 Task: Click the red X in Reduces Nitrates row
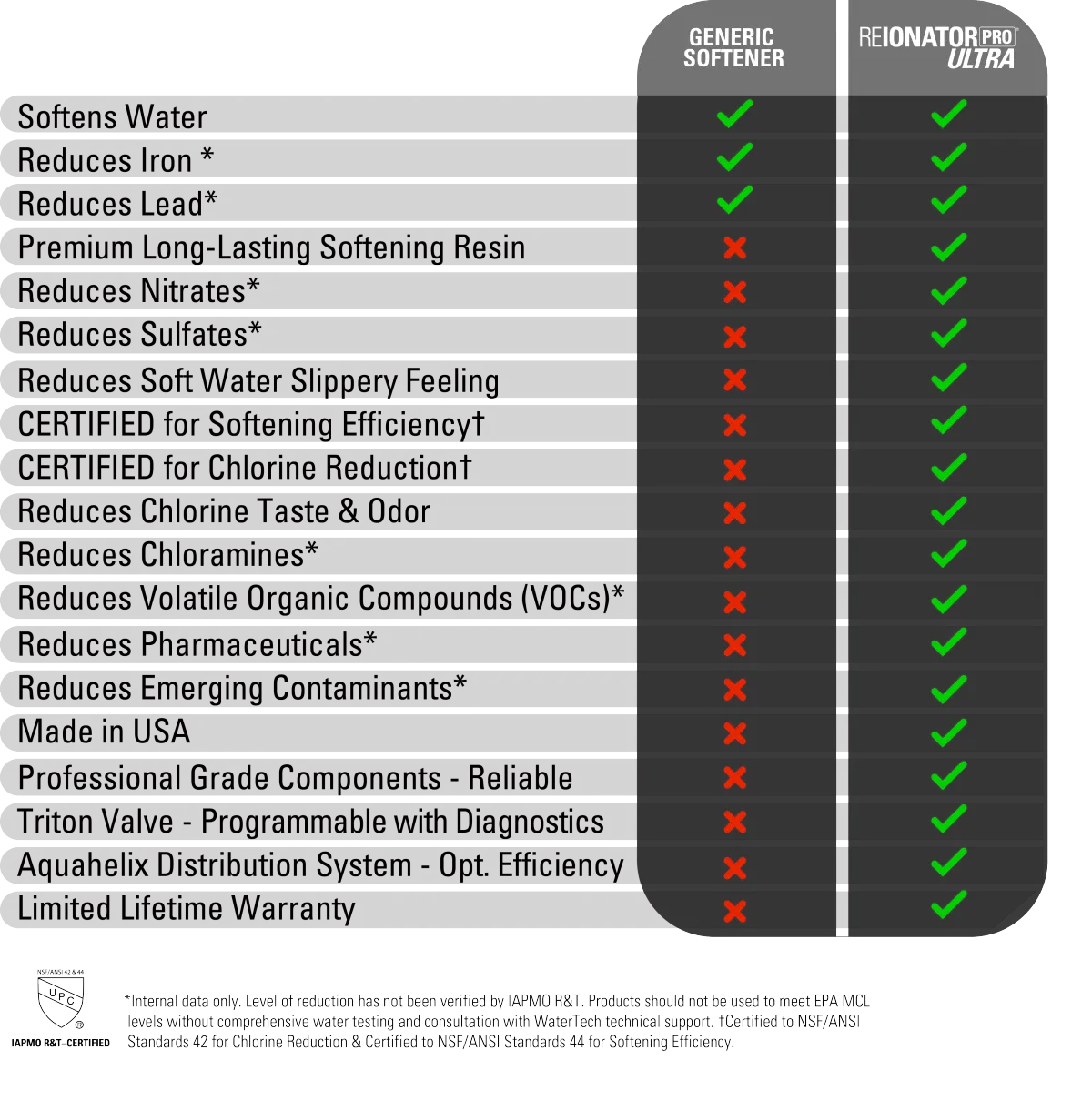coord(735,292)
